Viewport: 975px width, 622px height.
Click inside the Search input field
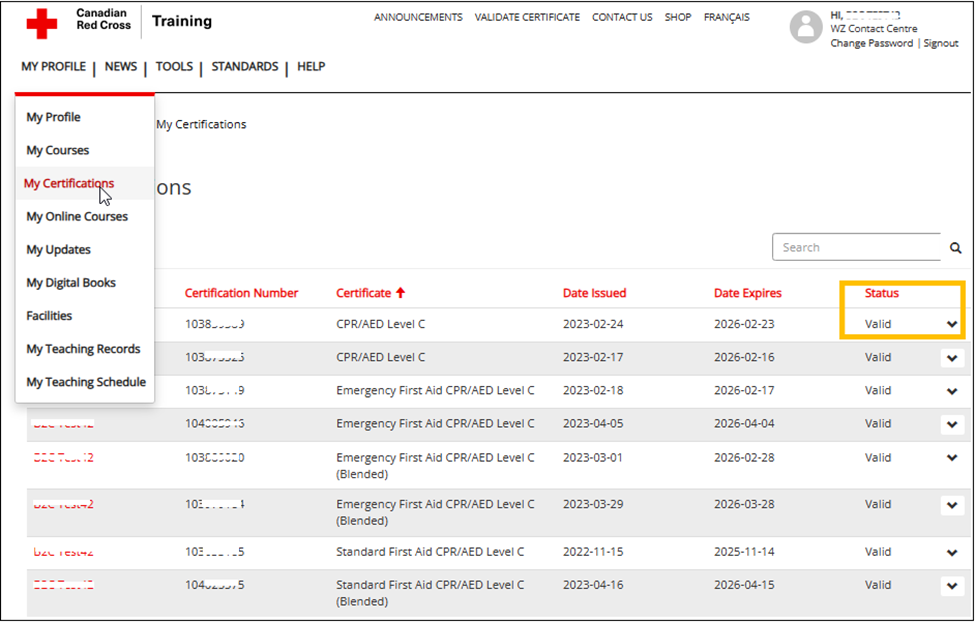click(x=857, y=247)
